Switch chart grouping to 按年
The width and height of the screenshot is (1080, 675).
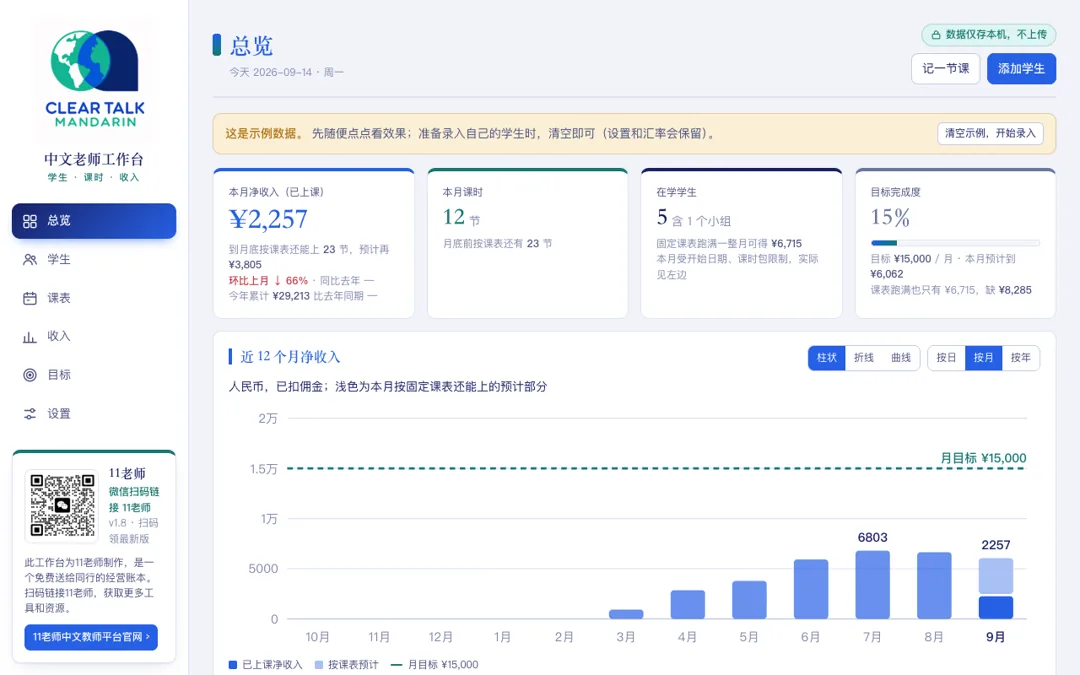pyautogui.click(x=1021, y=357)
